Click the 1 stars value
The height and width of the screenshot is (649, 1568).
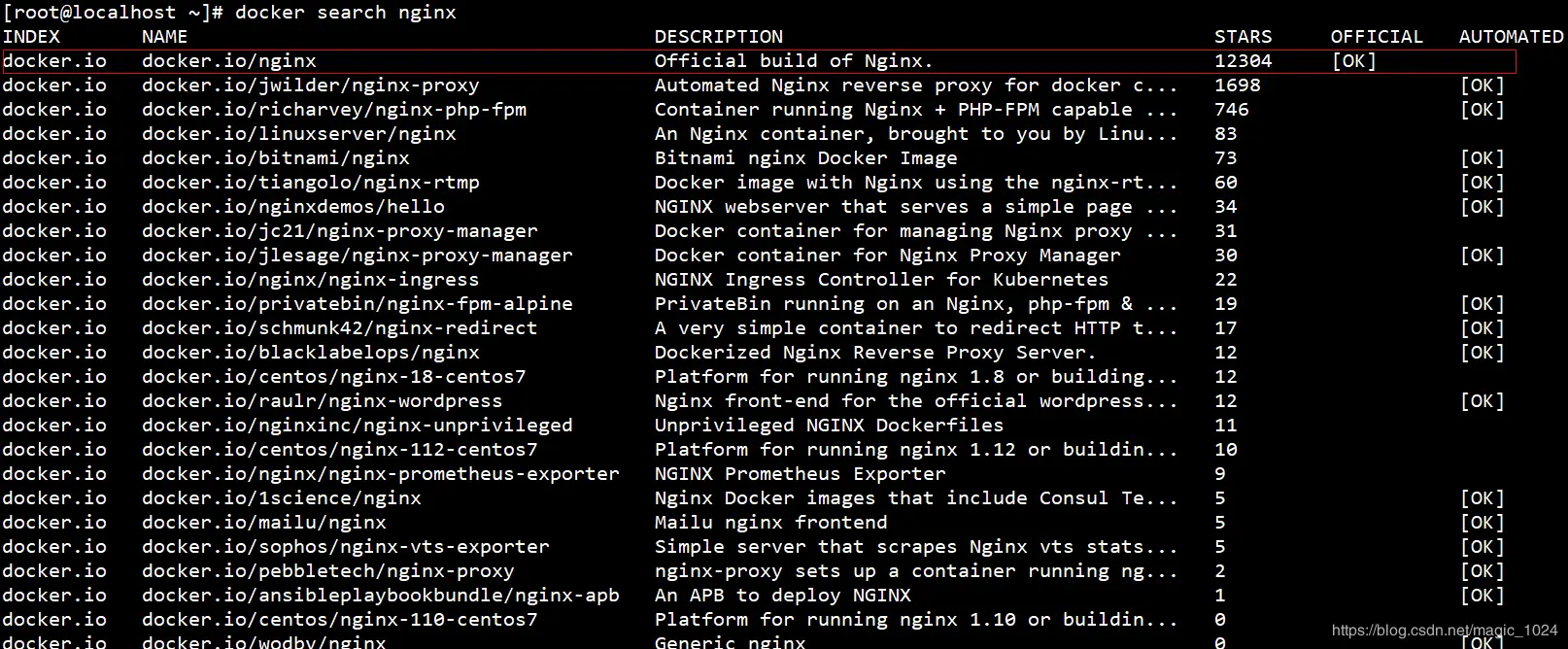tap(1220, 596)
